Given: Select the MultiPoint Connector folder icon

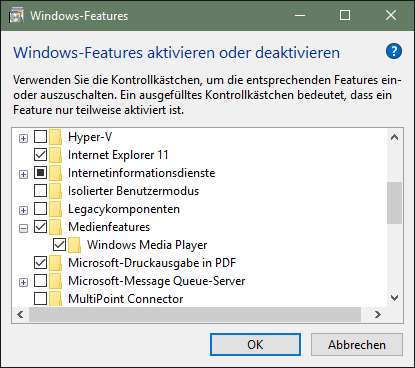Looking at the screenshot, I should click(x=55, y=299).
